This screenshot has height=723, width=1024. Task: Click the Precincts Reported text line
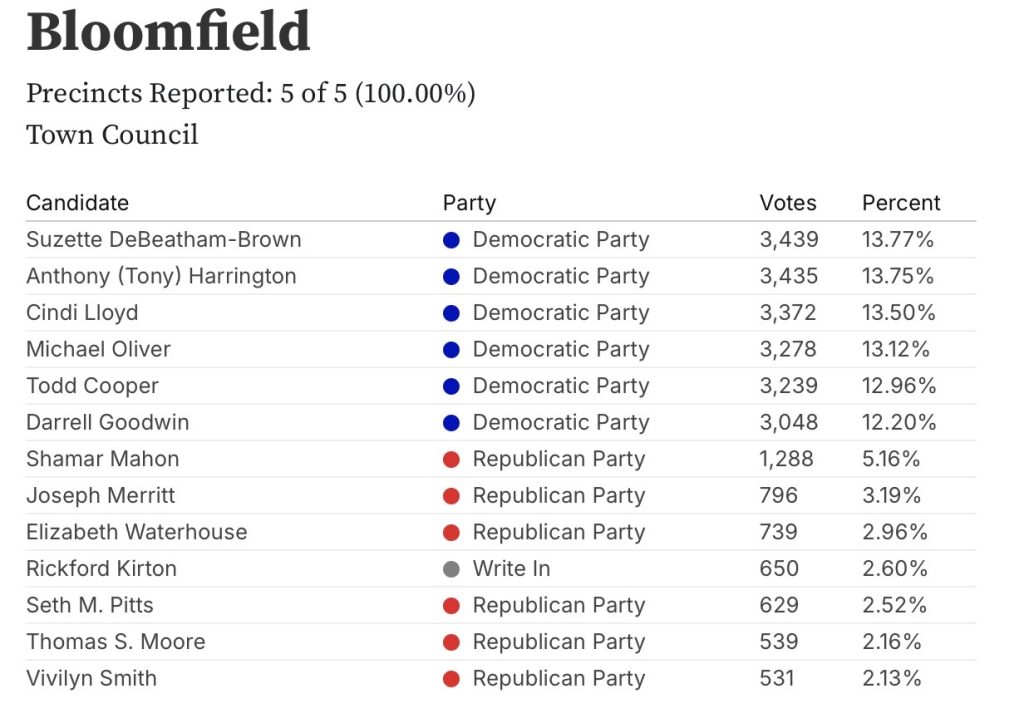click(x=250, y=94)
